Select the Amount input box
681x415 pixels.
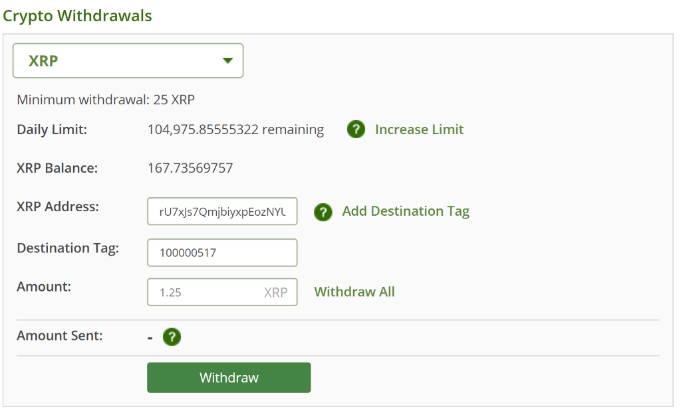click(x=222, y=292)
